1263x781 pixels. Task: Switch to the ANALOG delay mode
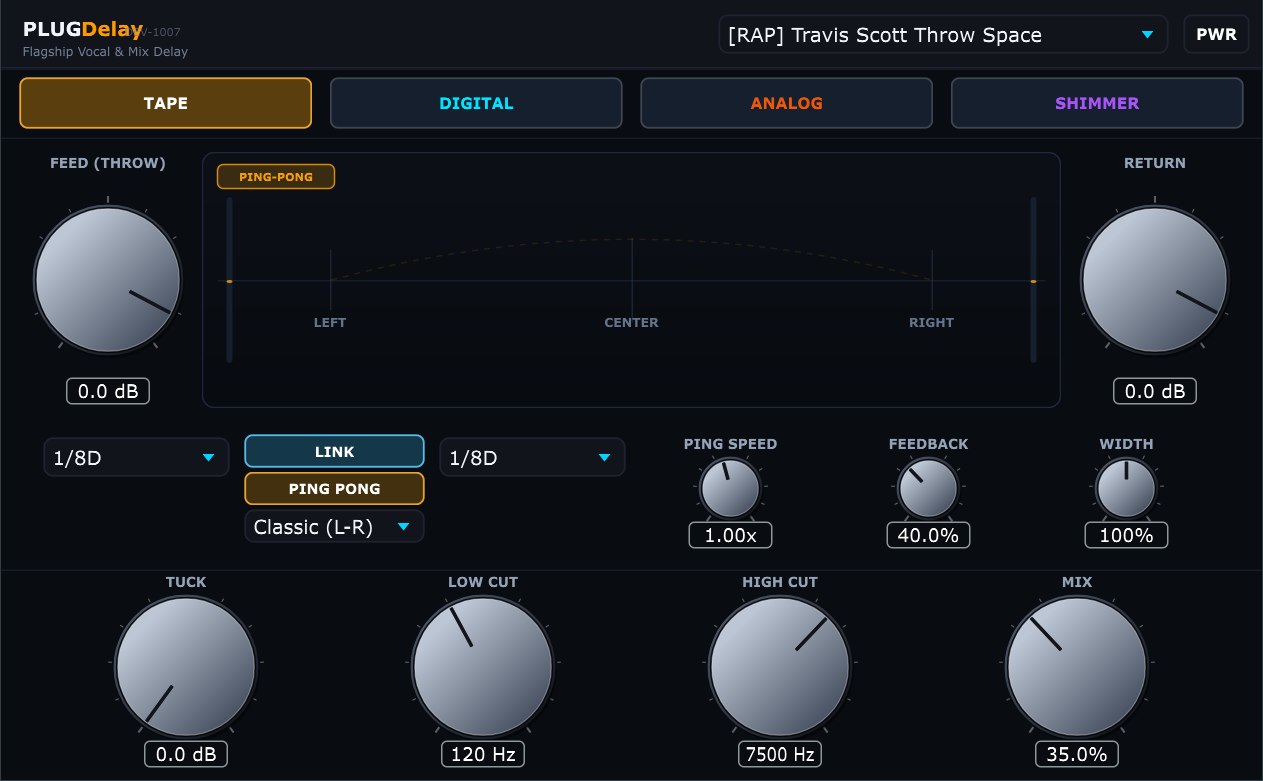click(x=787, y=103)
